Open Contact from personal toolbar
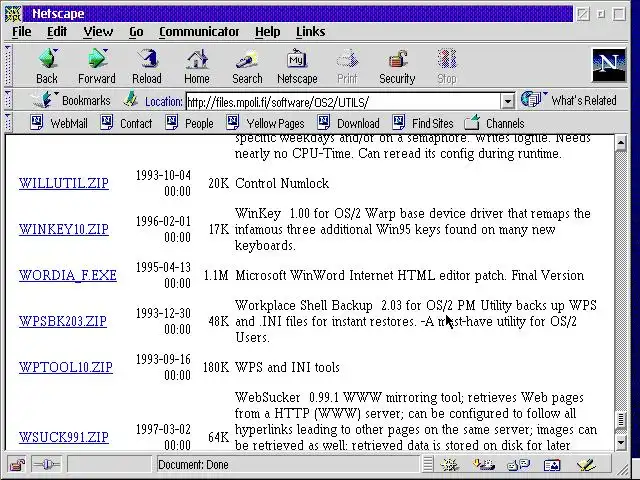 click(x=126, y=123)
